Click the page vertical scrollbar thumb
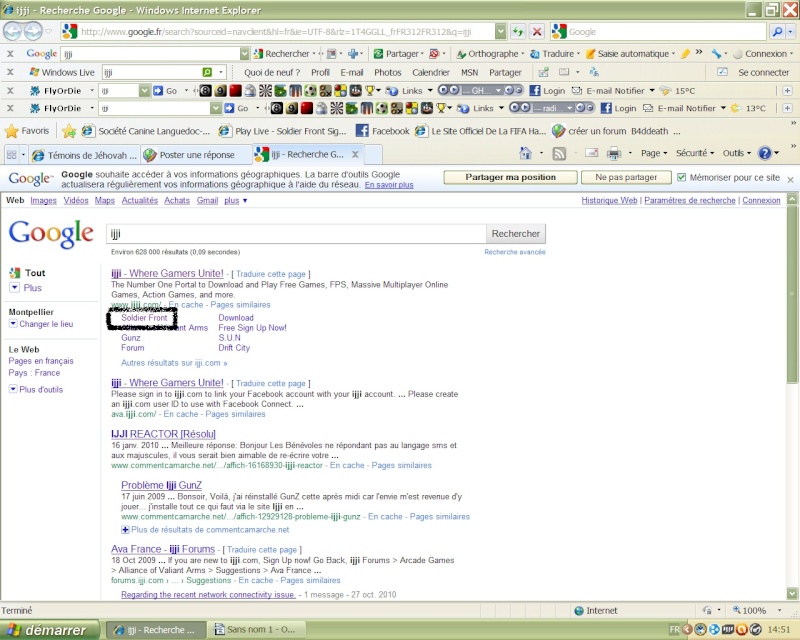800x640 pixels. click(792, 293)
